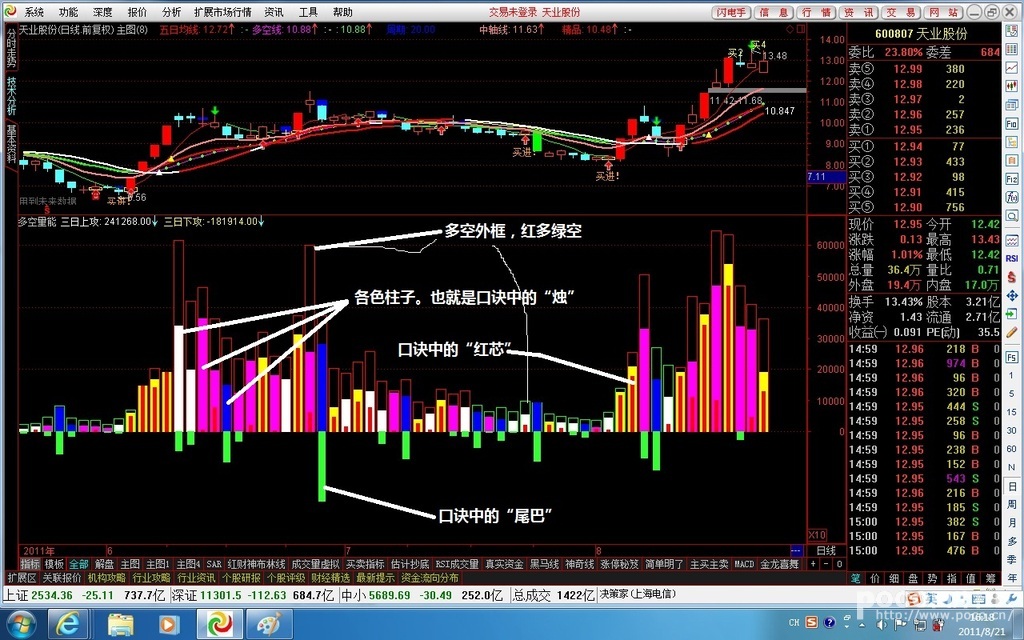
Task: Switch to monthly 月 period
Action: (x=1012, y=522)
